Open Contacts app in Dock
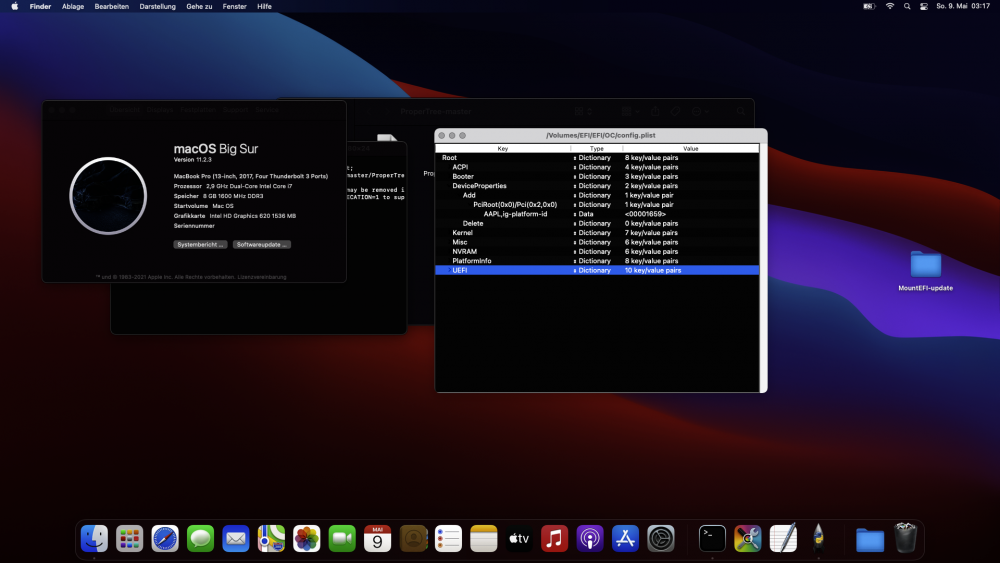The image size is (1000, 563). point(413,539)
